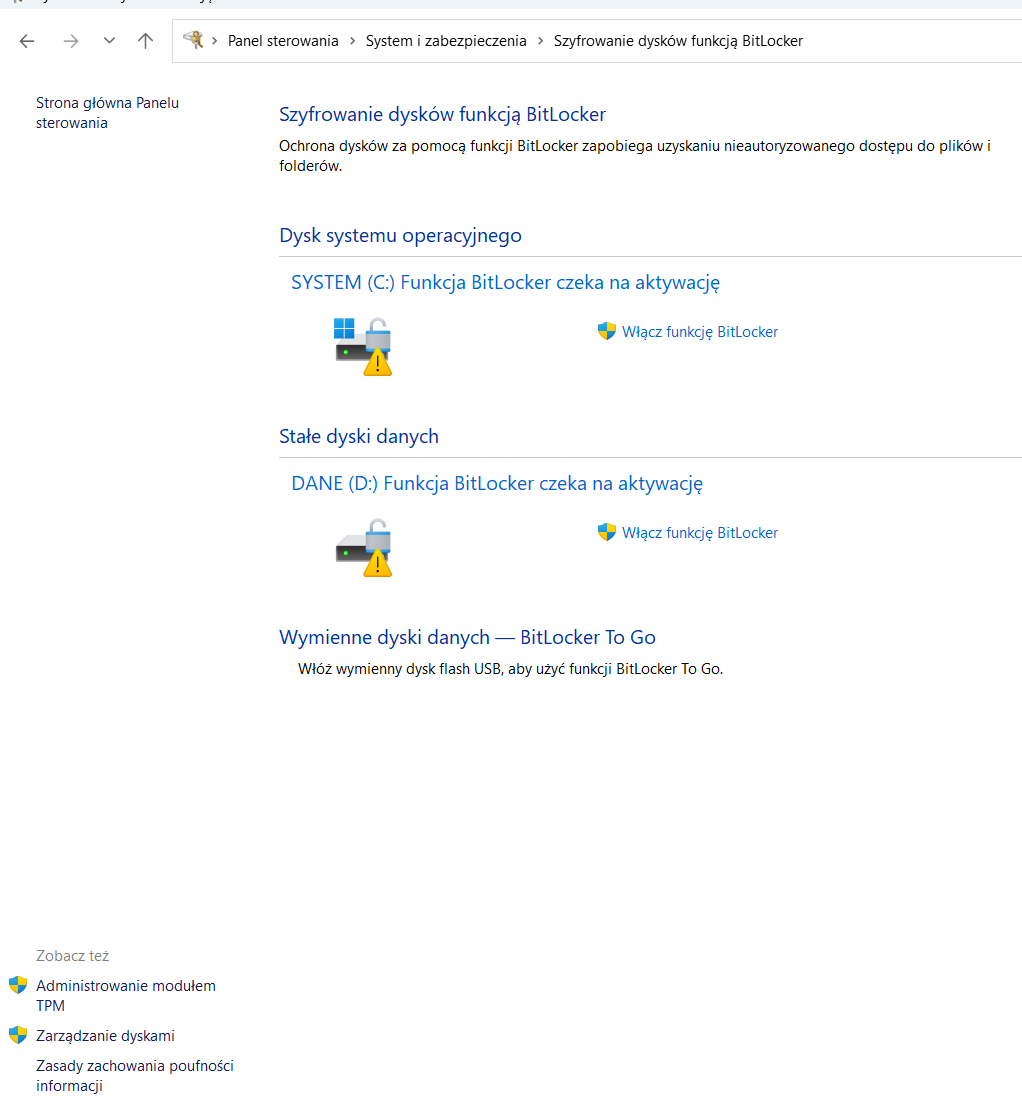Click the Zobacz też label
This screenshot has height=1112, width=1022.
pyautogui.click(x=72, y=956)
